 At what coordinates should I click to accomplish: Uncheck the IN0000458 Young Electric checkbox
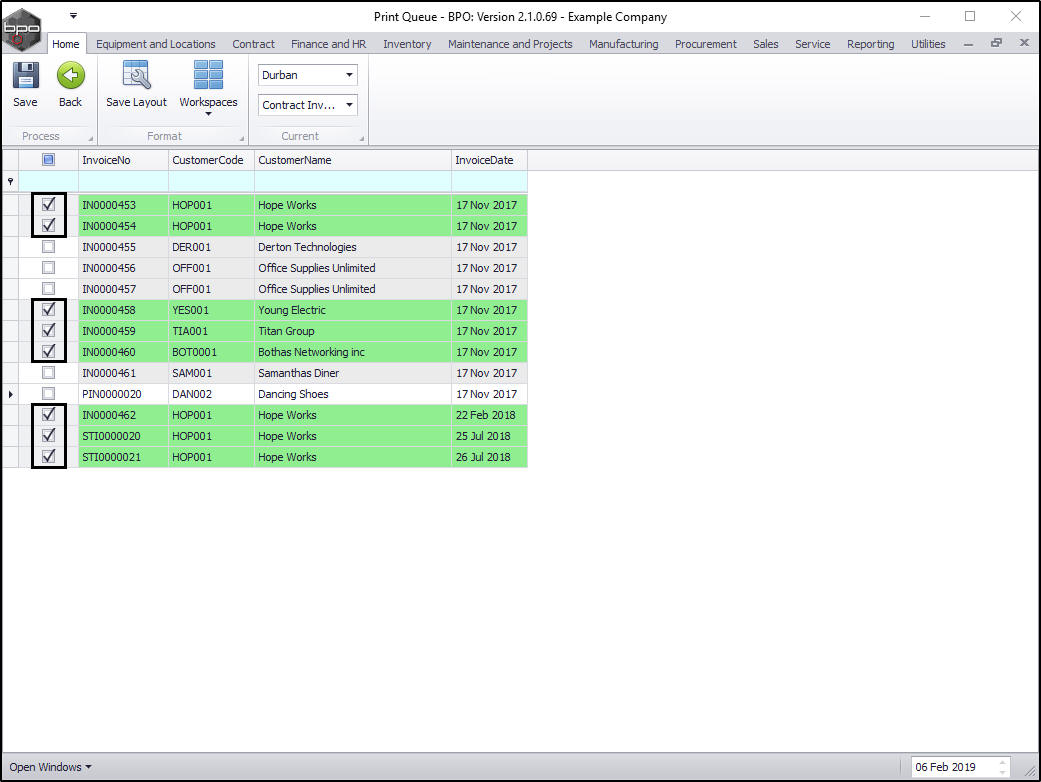pos(48,309)
